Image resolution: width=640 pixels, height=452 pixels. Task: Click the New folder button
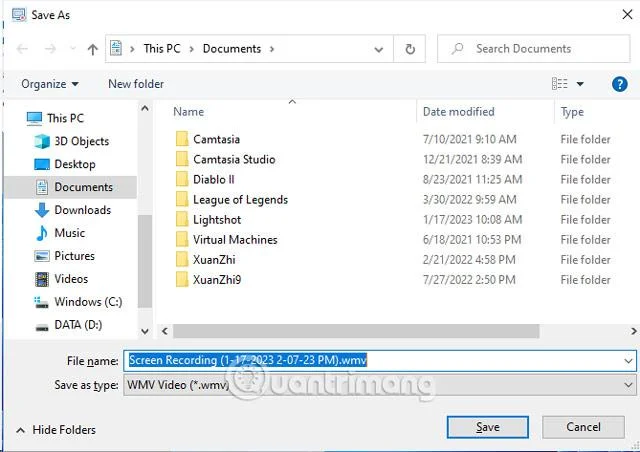click(136, 84)
